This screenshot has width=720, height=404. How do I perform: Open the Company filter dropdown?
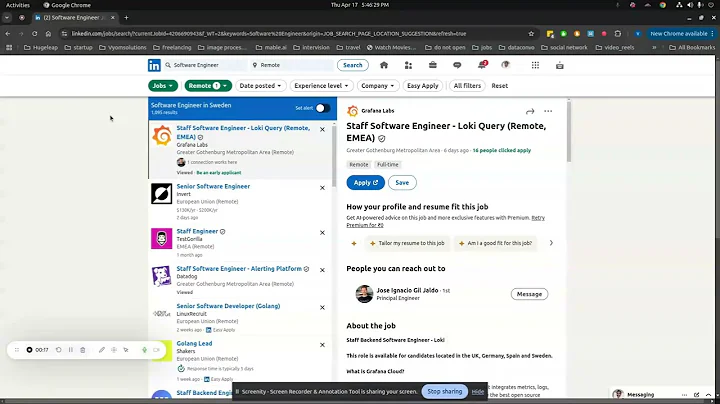pyautogui.click(x=377, y=86)
